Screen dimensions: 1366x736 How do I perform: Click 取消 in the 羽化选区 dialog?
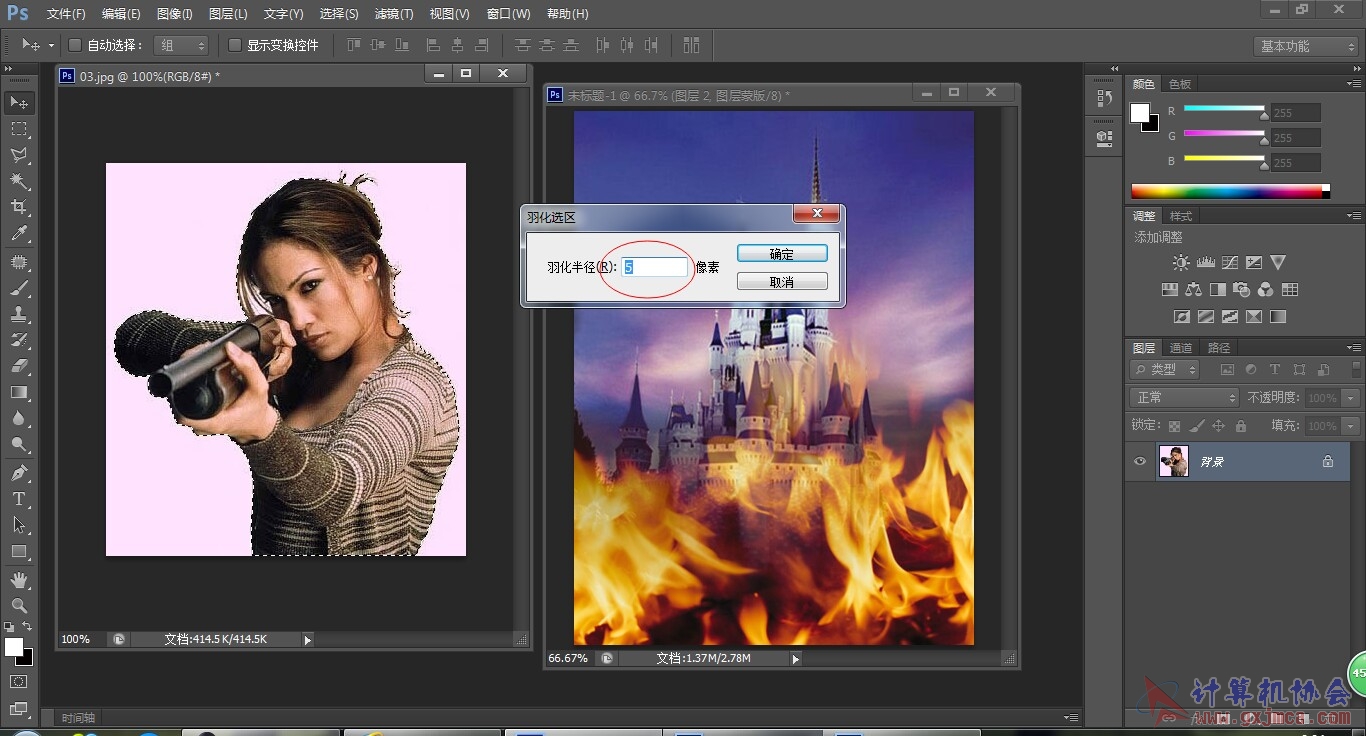click(x=782, y=282)
